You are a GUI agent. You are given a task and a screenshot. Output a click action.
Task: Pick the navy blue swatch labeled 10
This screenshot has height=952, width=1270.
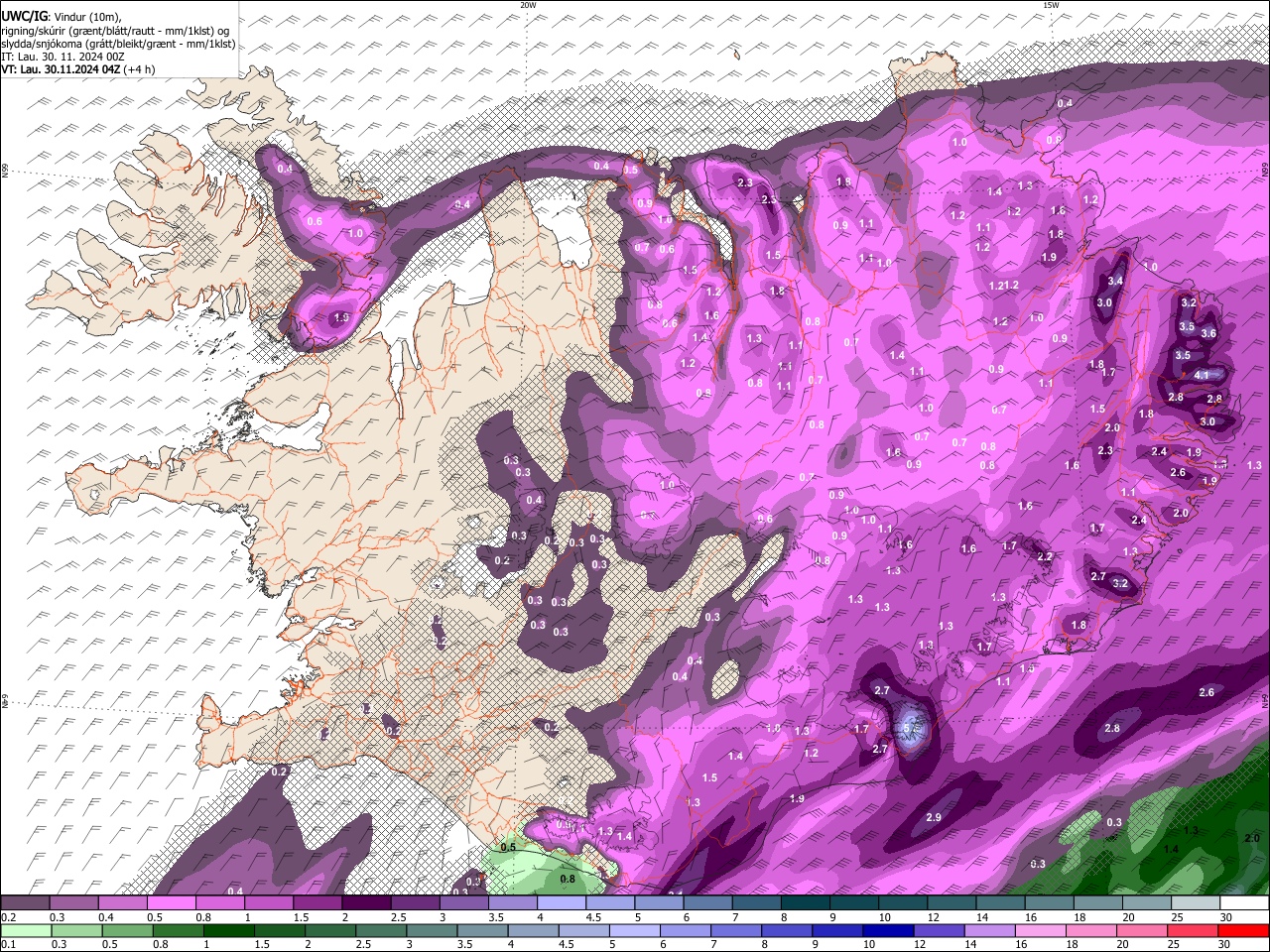(889, 931)
